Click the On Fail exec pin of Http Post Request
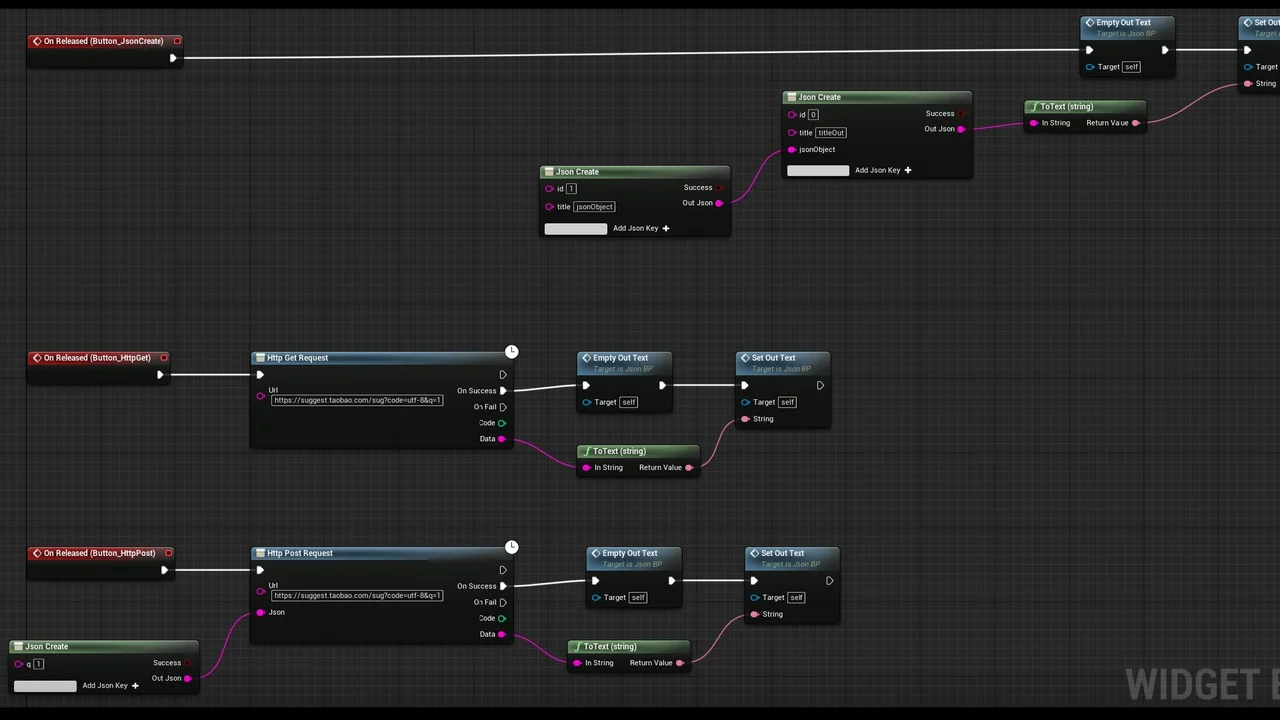The width and height of the screenshot is (1280, 720). (x=503, y=602)
